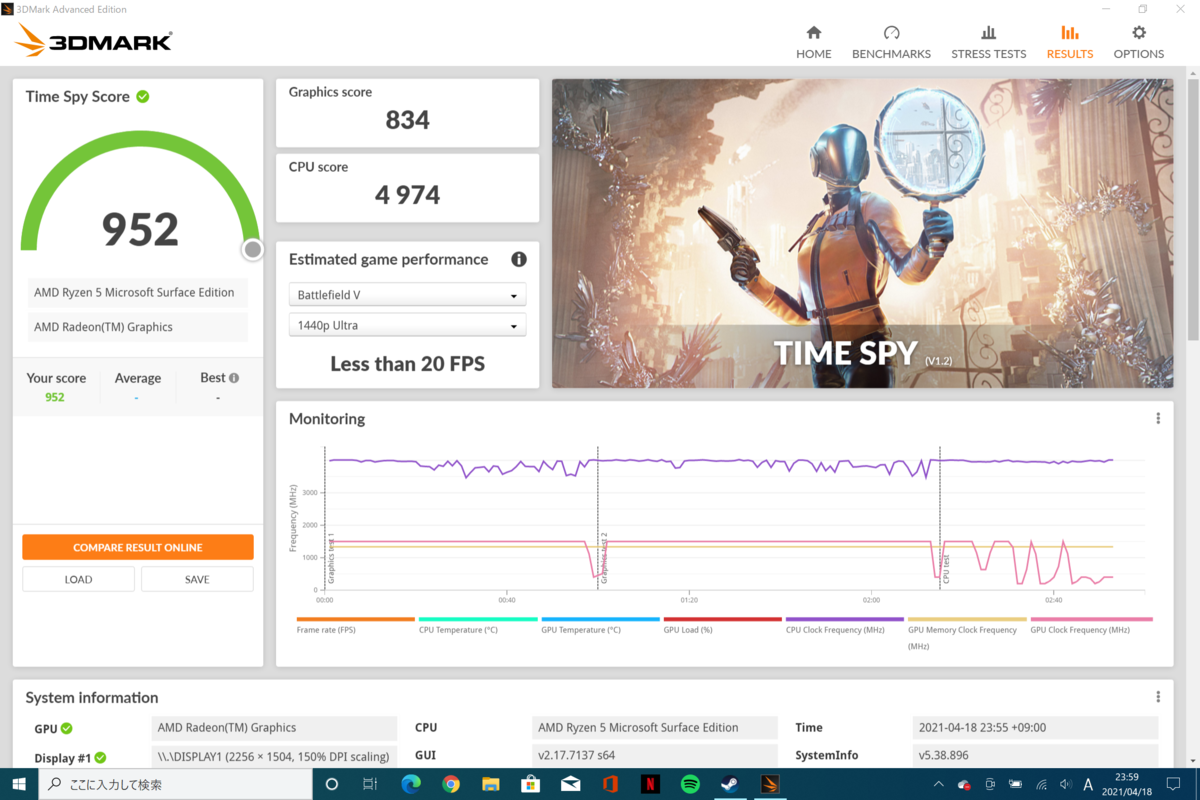Open the HOME tab
The width and height of the screenshot is (1200, 800).
click(813, 42)
